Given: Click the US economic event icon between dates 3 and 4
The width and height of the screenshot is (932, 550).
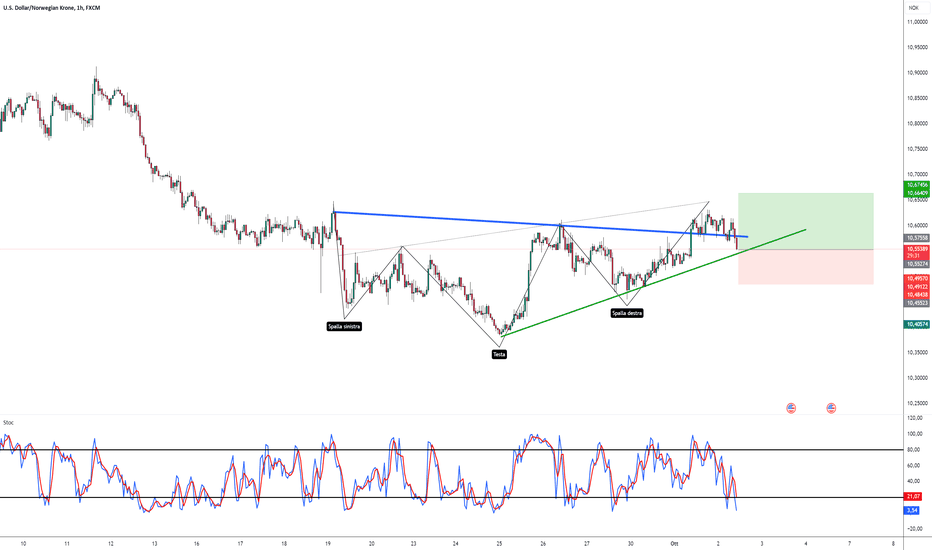Looking at the screenshot, I should [x=791, y=408].
